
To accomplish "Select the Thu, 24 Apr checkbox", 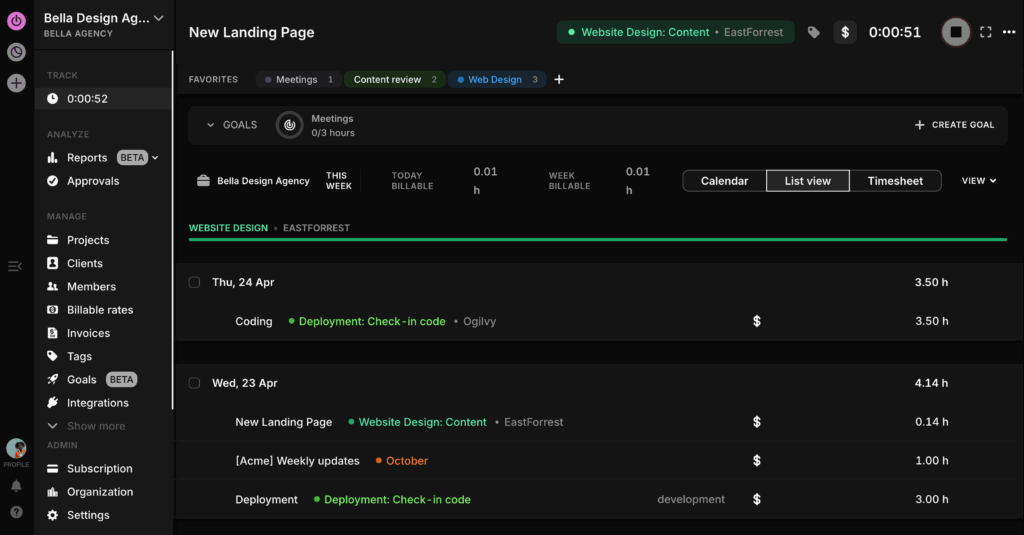I will (195, 282).
